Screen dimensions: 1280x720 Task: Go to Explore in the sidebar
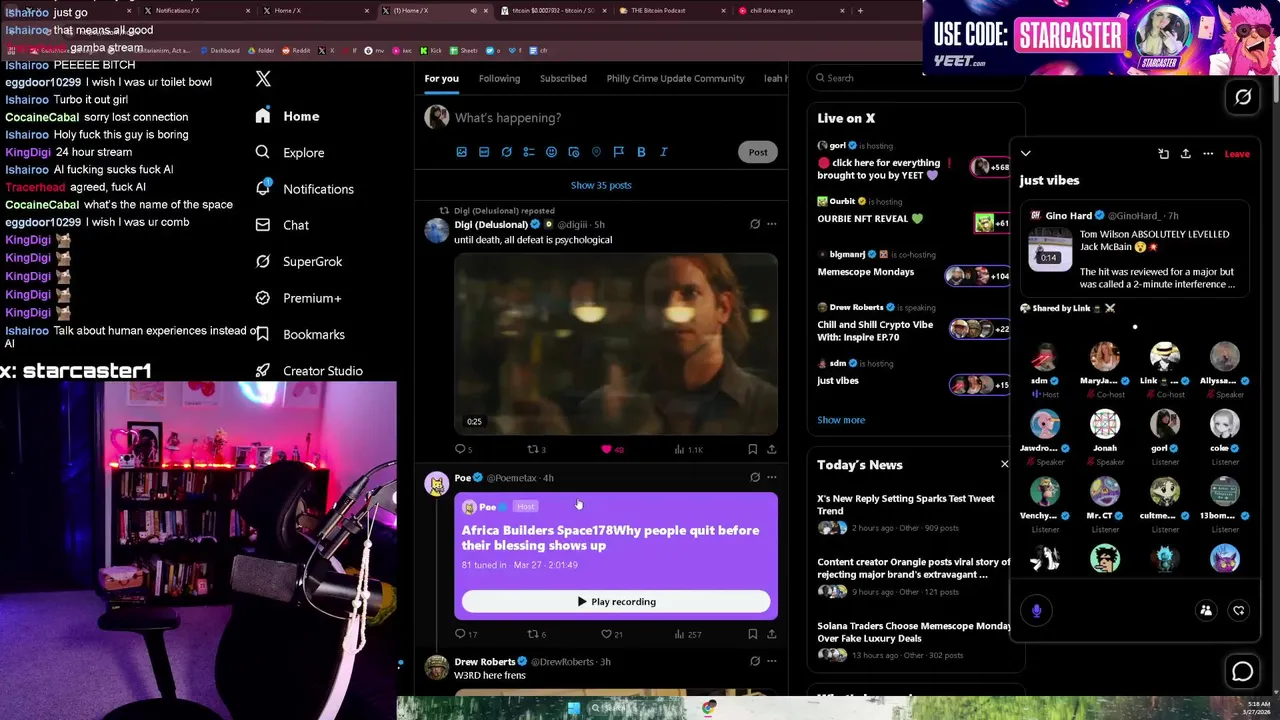(289, 152)
